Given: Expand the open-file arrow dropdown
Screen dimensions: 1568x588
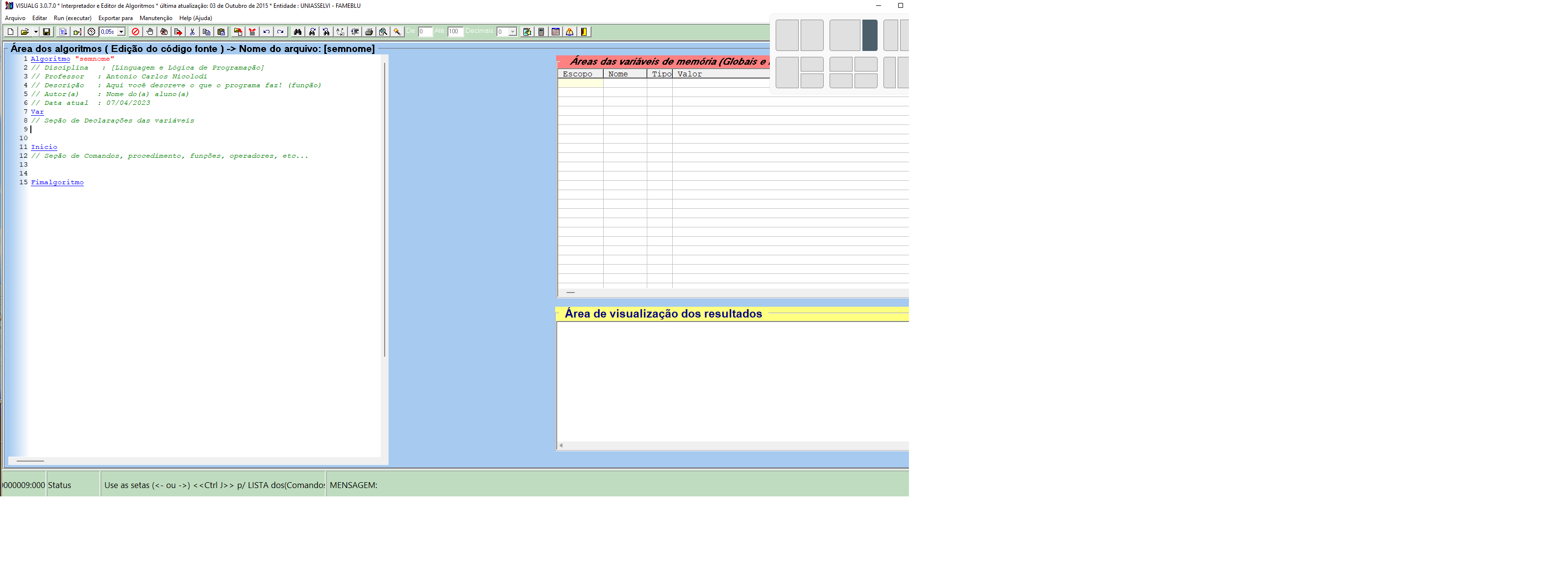Looking at the screenshot, I should (x=36, y=32).
